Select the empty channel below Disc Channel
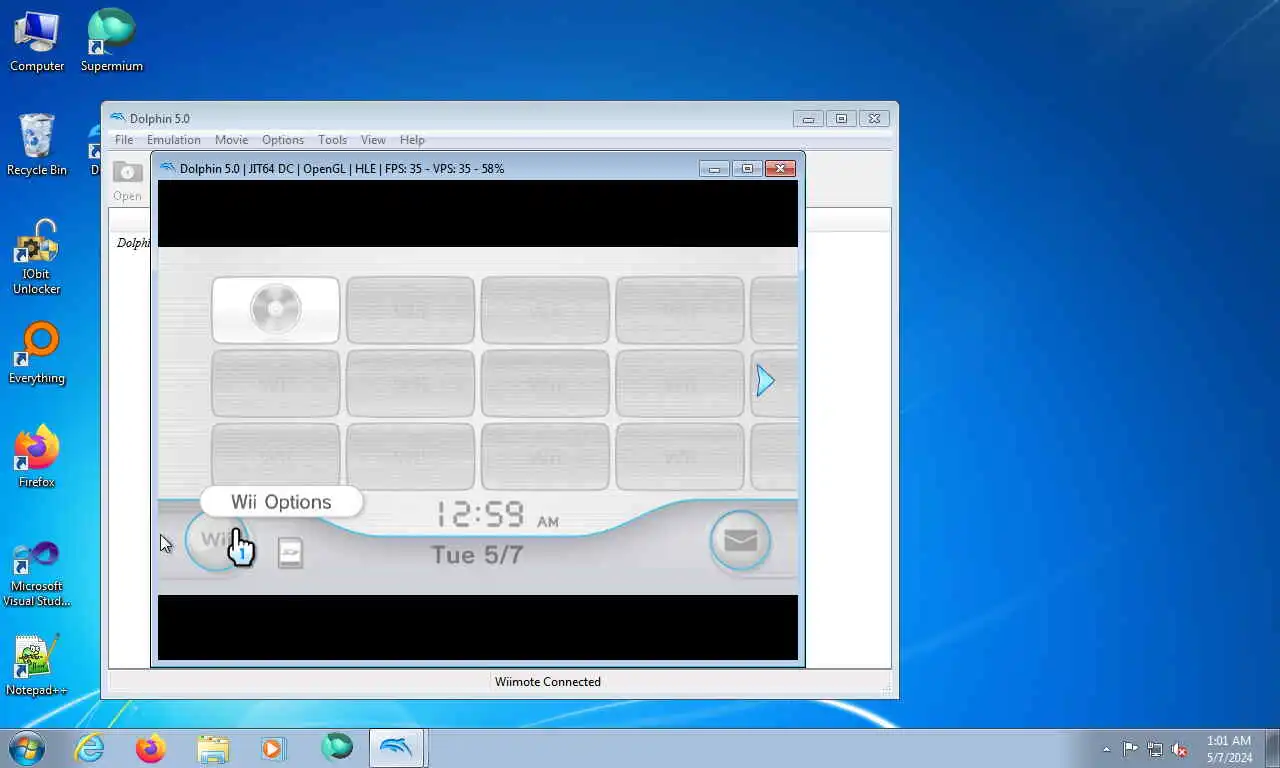Screen dimensions: 1280x768 [x=275, y=383]
